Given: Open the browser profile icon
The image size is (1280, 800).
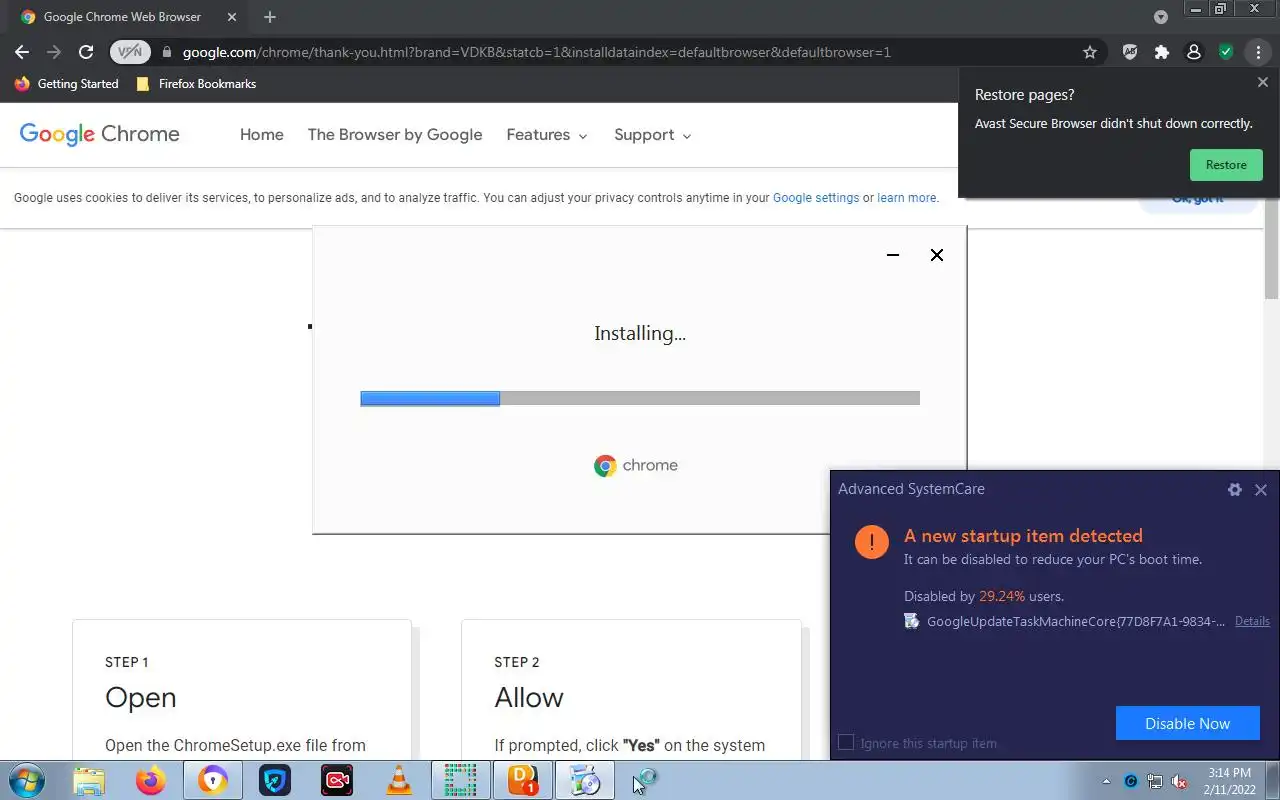Looking at the screenshot, I should pyautogui.click(x=1193, y=52).
